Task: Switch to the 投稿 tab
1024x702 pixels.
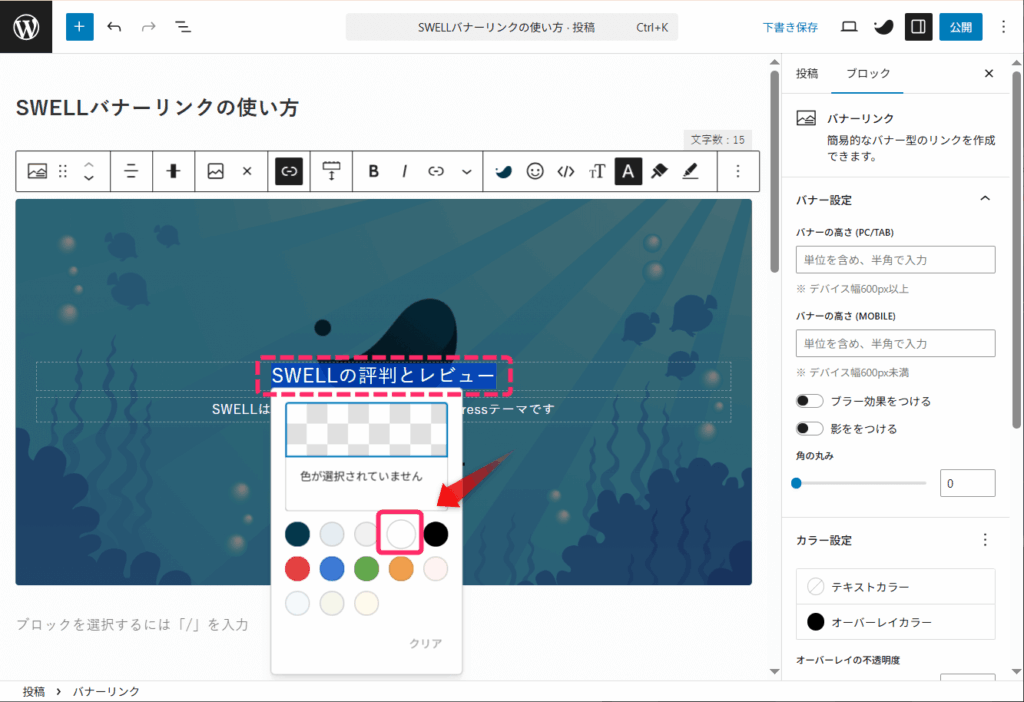Action: pyautogui.click(x=807, y=73)
